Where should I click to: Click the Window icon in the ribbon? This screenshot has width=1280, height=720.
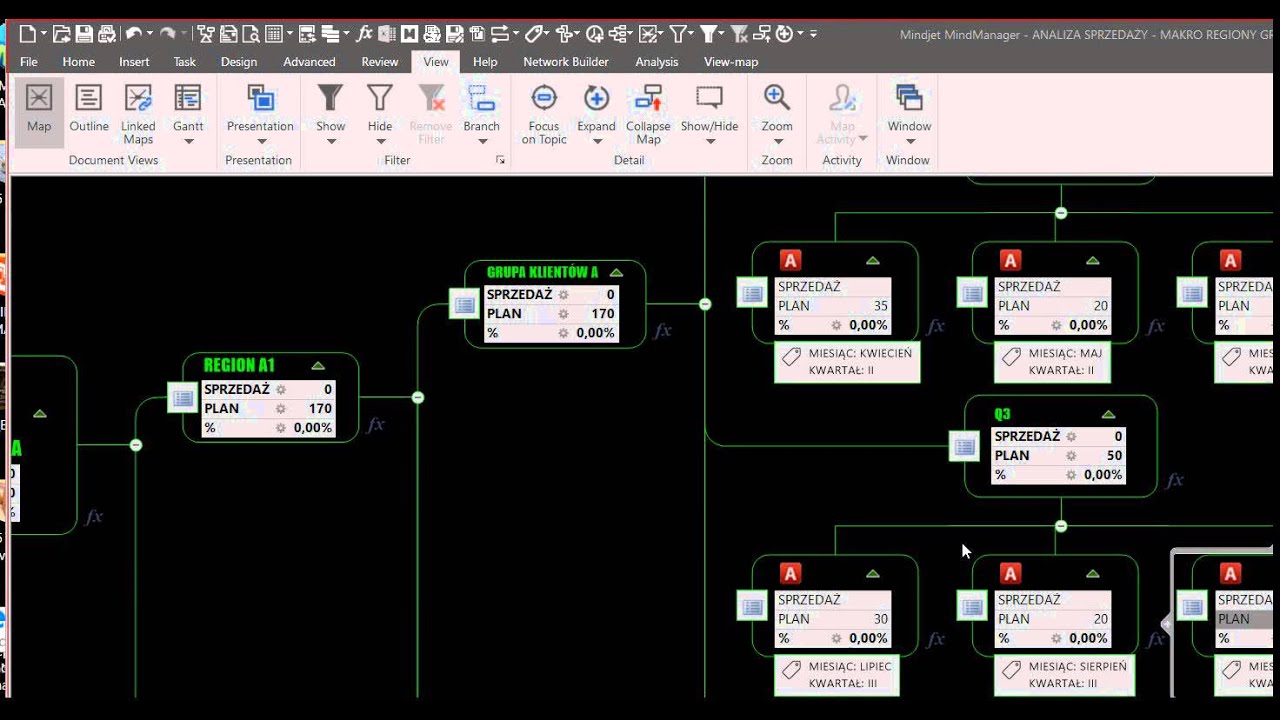point(909,98)
